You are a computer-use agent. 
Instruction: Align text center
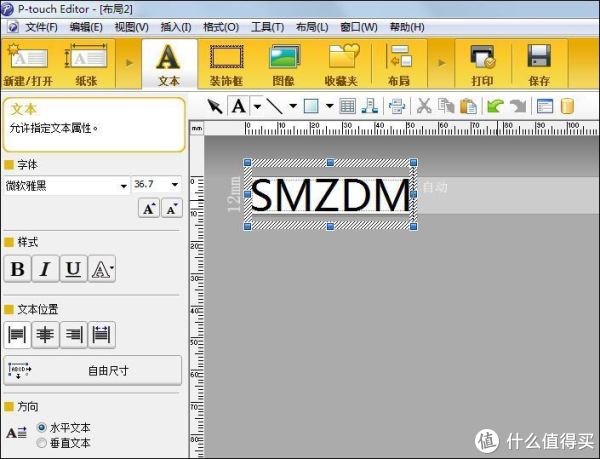(45, 335)
